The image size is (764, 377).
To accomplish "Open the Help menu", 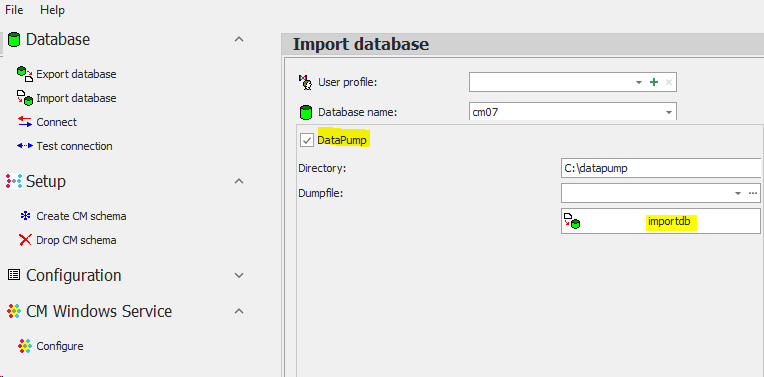I will [52, 10].
